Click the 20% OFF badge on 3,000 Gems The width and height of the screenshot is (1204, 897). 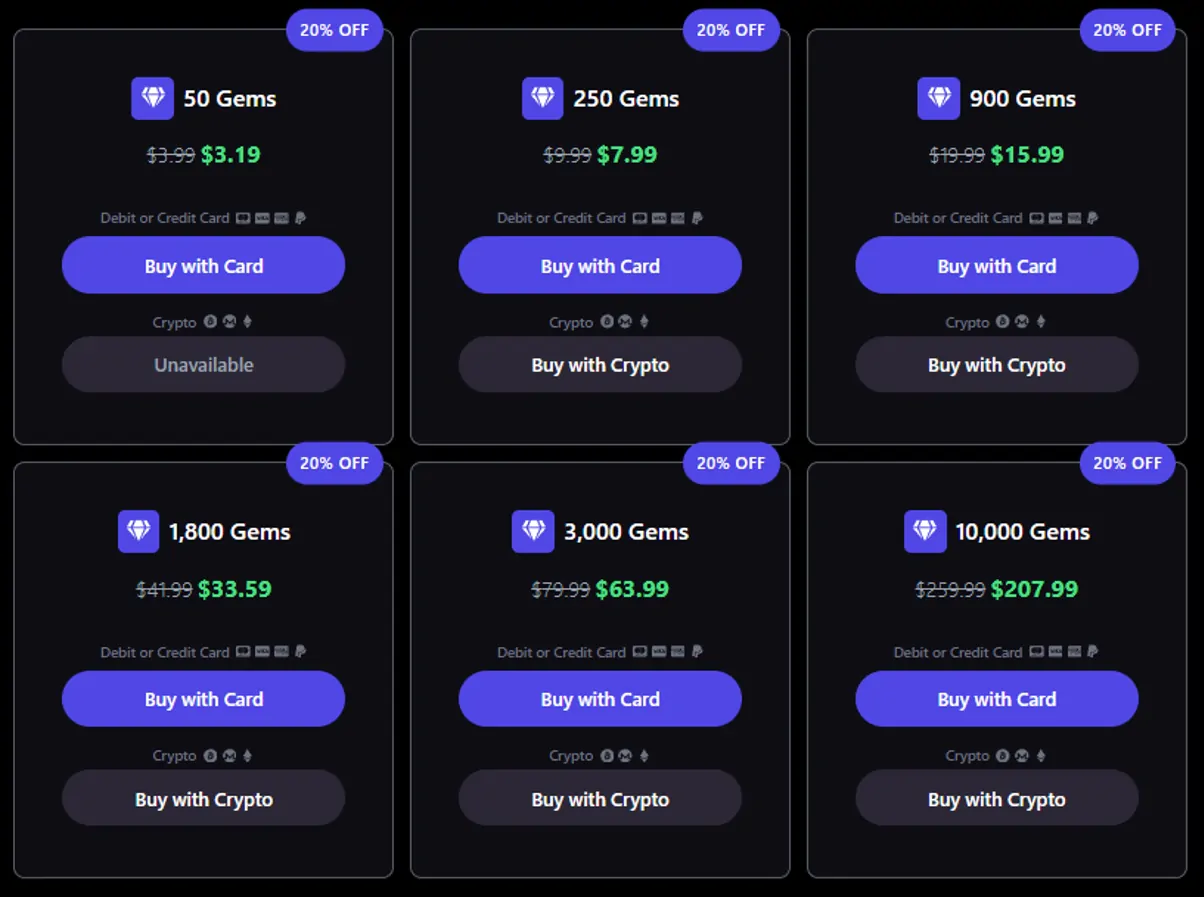(731, 463)
